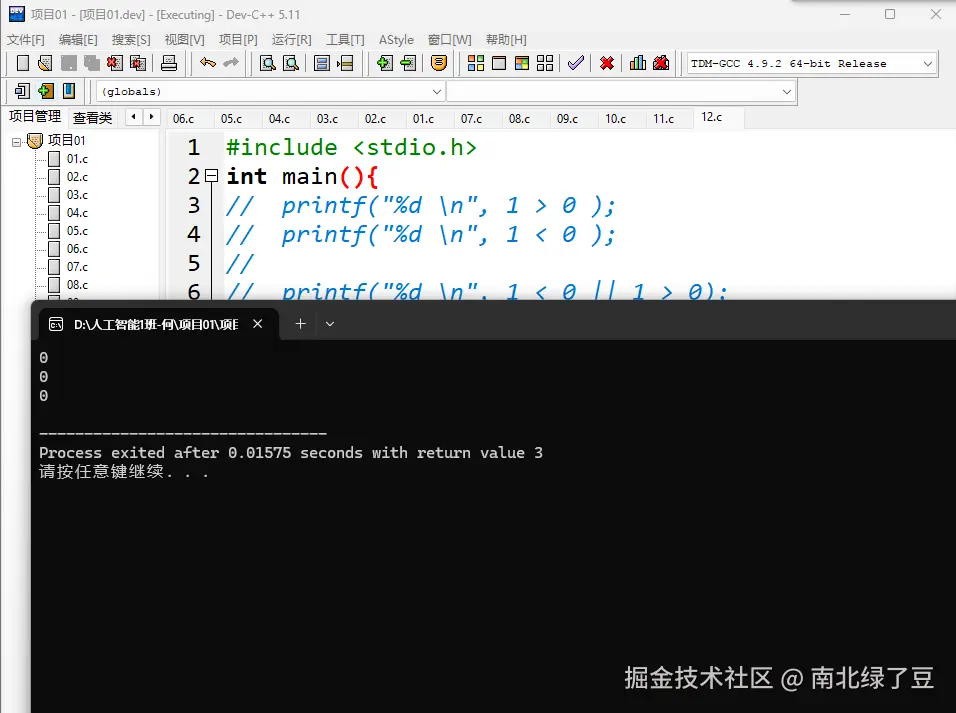The image size is (956, 713).
Task: Click the Save All toolbar icon
Action: [x=92, y=63]
